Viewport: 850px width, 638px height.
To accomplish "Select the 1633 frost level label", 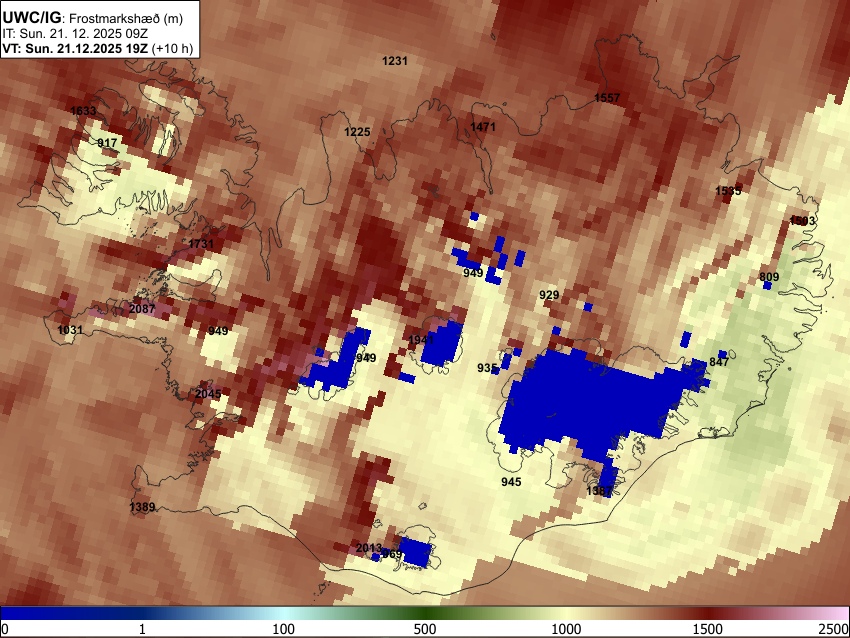I will coord(83,111).
